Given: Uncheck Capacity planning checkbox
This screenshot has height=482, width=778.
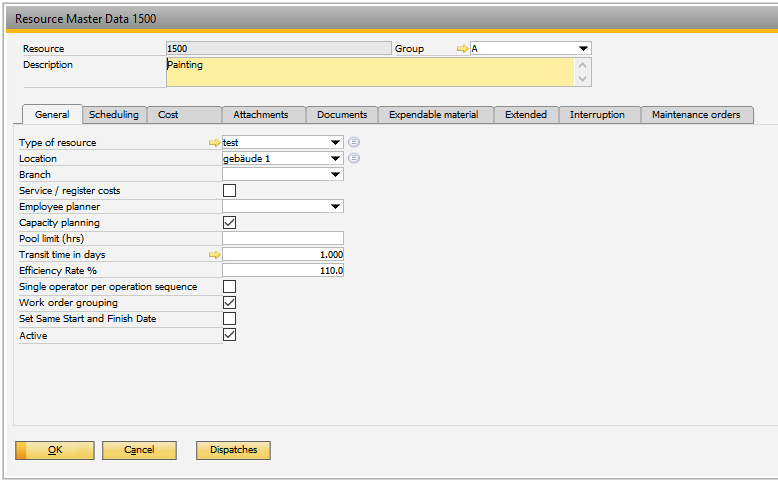Looking at the screenshot, I should coord(229,223).
